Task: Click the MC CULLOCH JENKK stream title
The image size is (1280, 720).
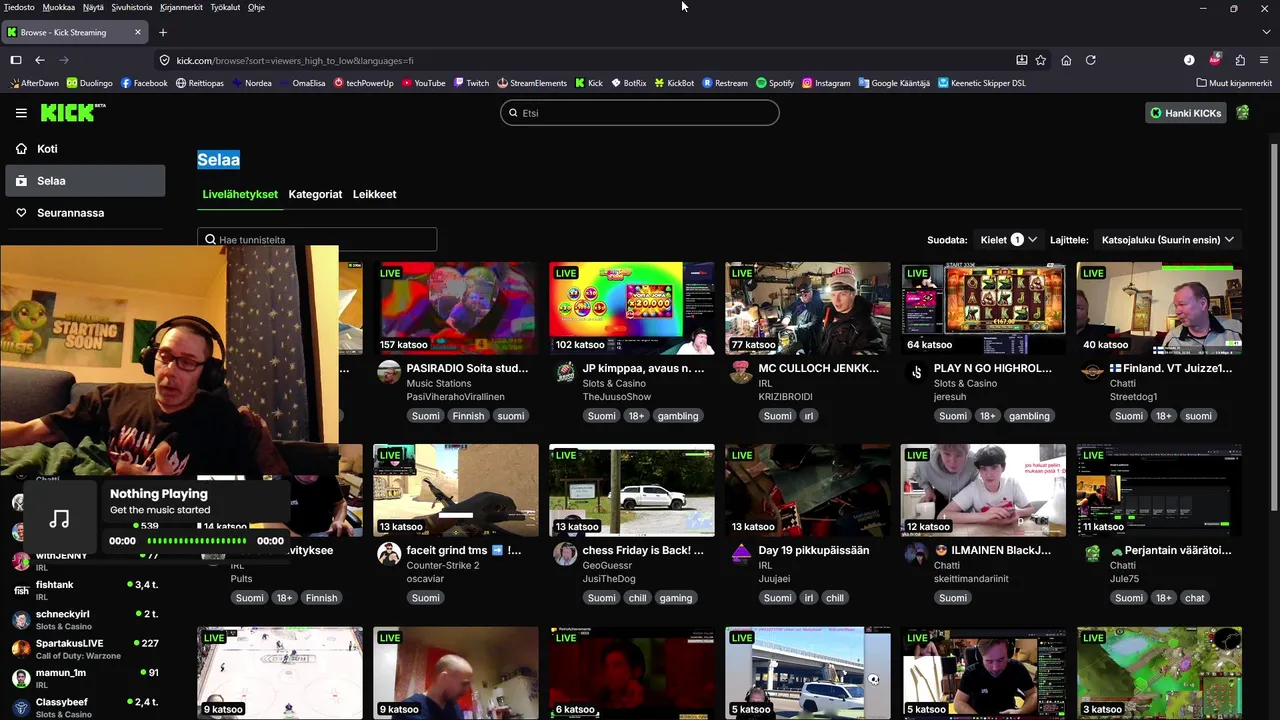Action: tap(819, 368)
